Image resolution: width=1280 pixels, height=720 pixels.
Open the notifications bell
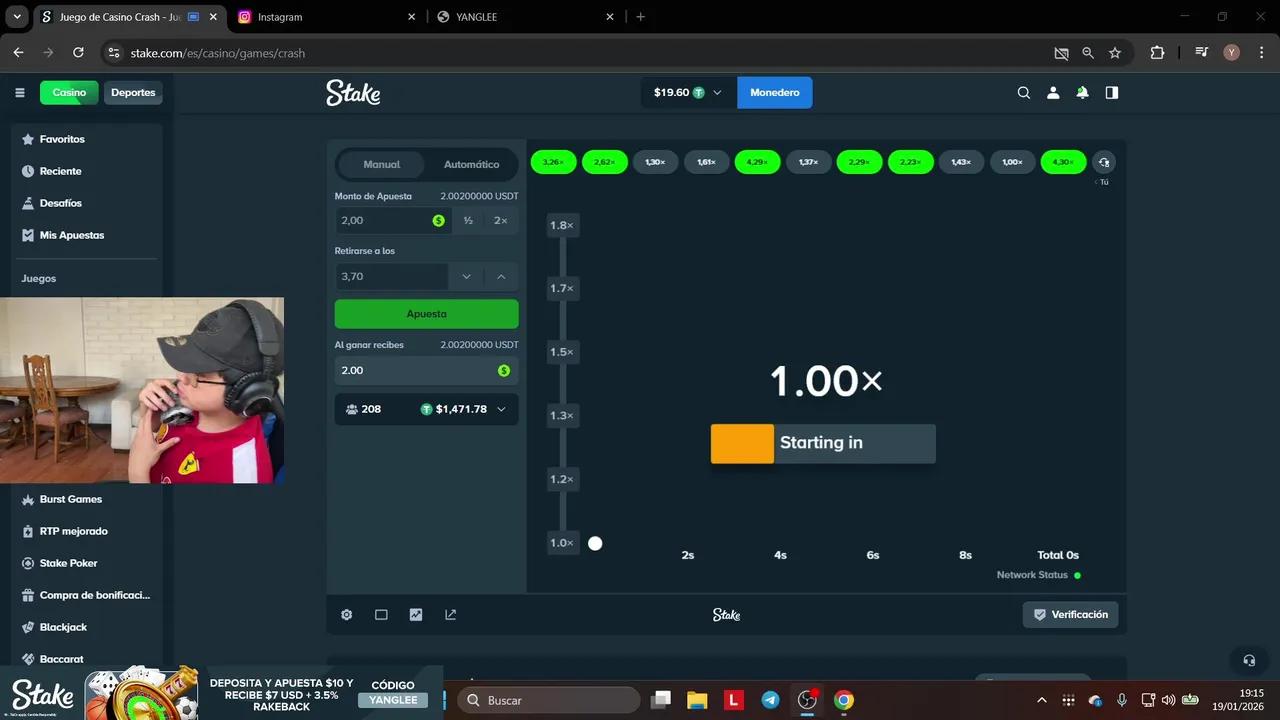point(1082,93)
